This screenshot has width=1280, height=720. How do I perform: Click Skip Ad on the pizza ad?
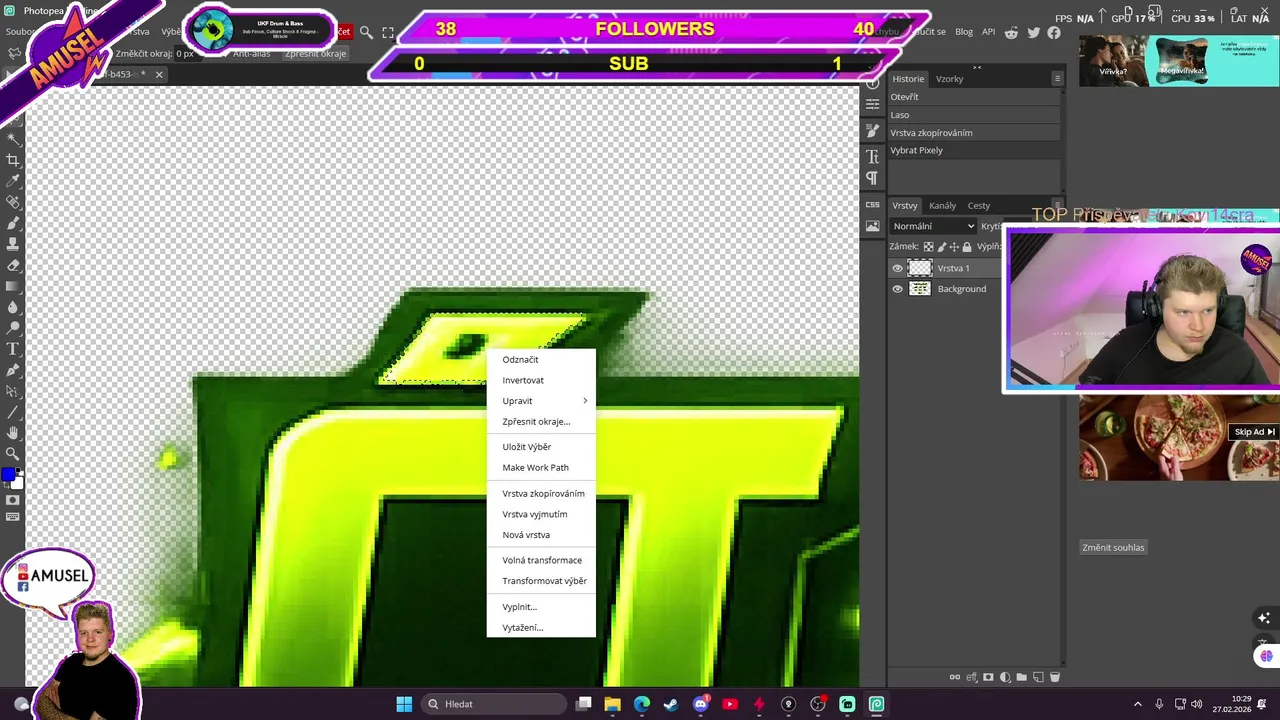pos(1254,432)
